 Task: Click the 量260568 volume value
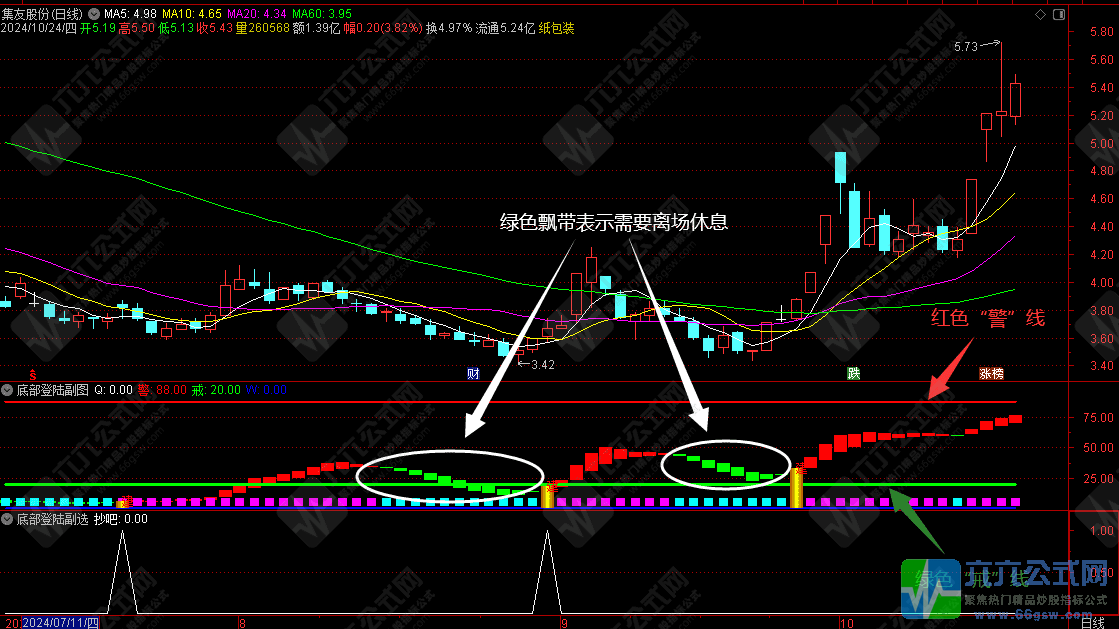tap(263, 29)
